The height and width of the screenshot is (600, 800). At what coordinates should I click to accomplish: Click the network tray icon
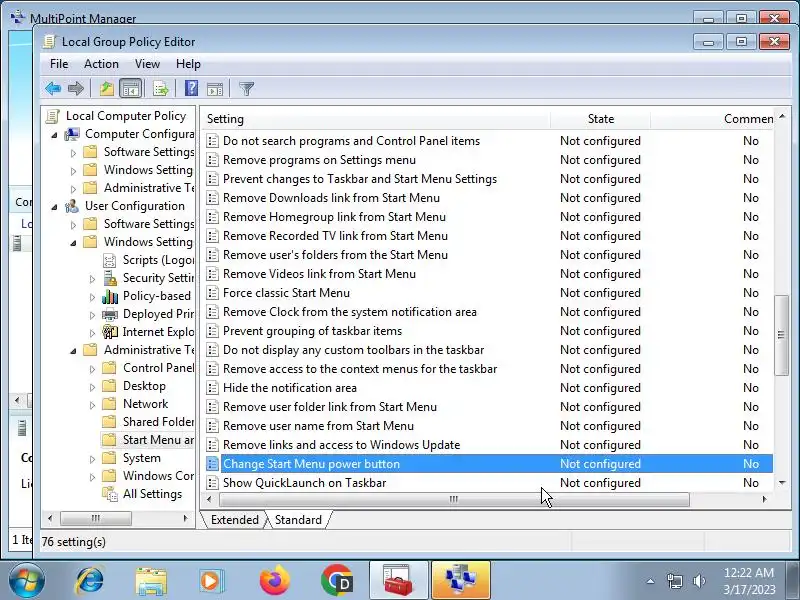pos(675,581)
